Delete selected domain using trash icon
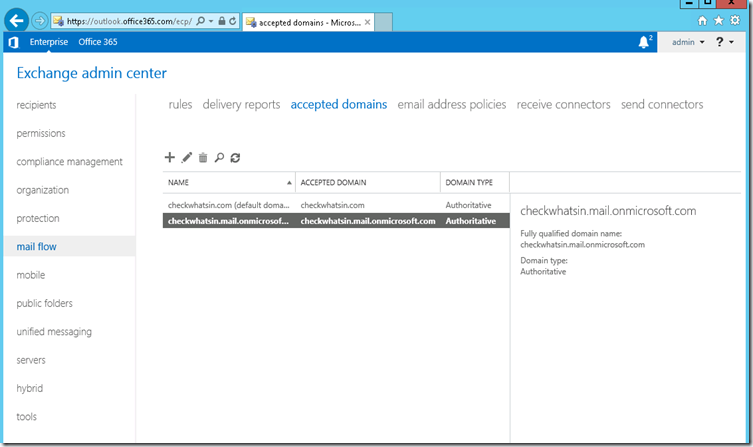 point(203,157)
